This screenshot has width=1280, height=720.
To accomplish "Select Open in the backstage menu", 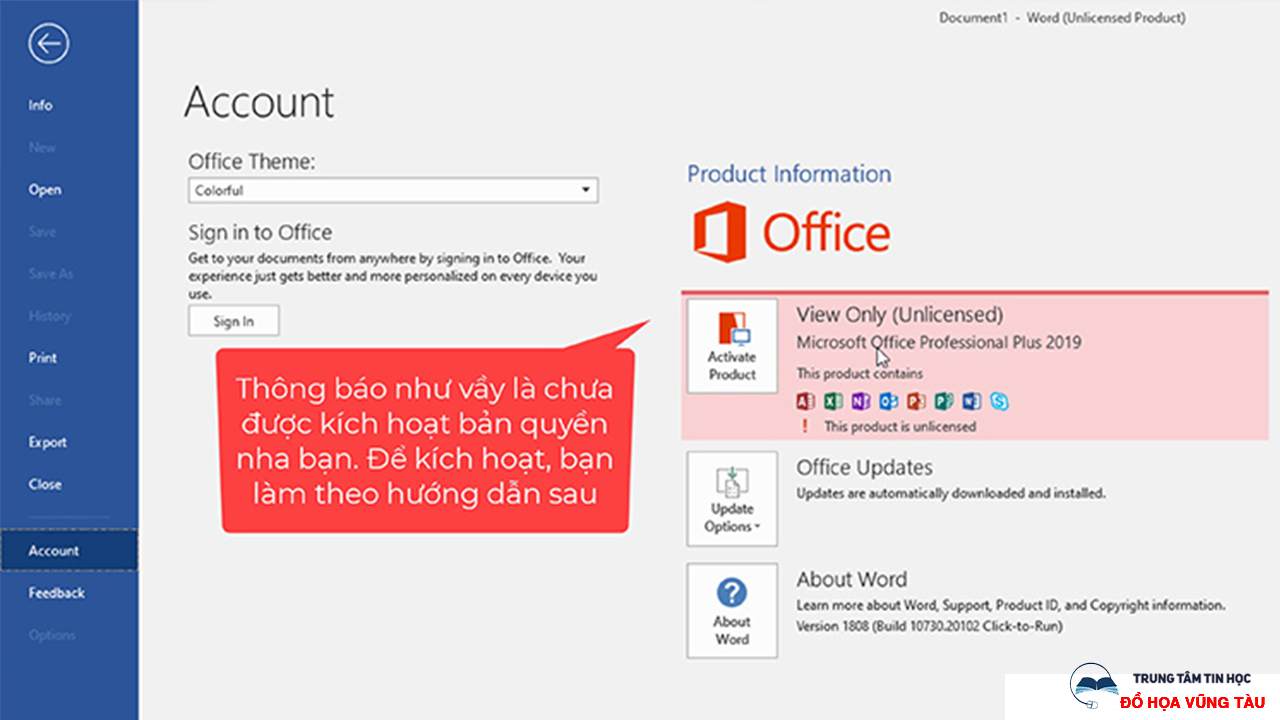I will (x=44, y=189).
